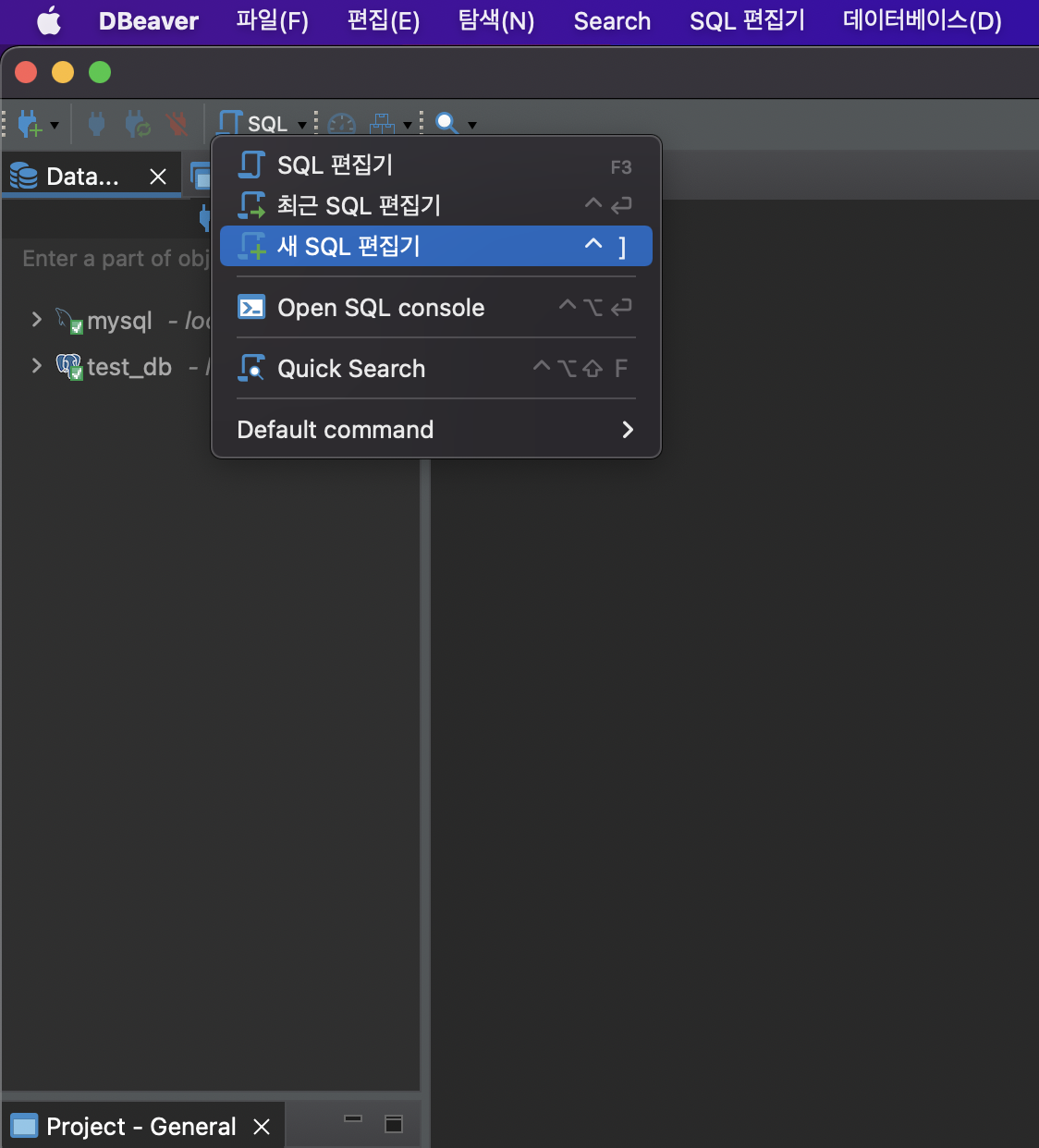Expand the mysql connection node

point(36,320)
